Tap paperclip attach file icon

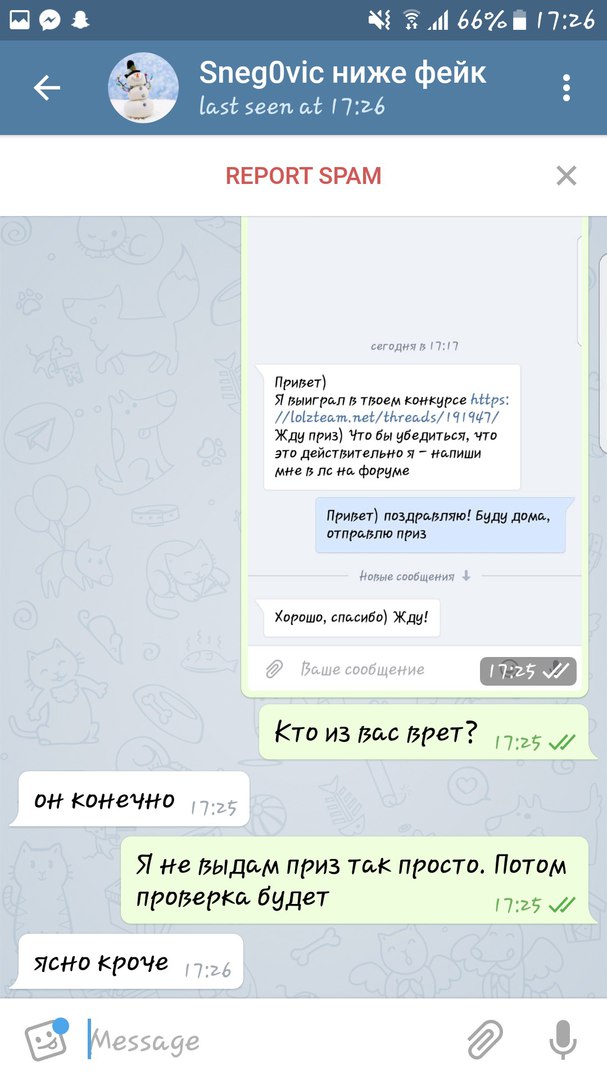coord(485,1039)
